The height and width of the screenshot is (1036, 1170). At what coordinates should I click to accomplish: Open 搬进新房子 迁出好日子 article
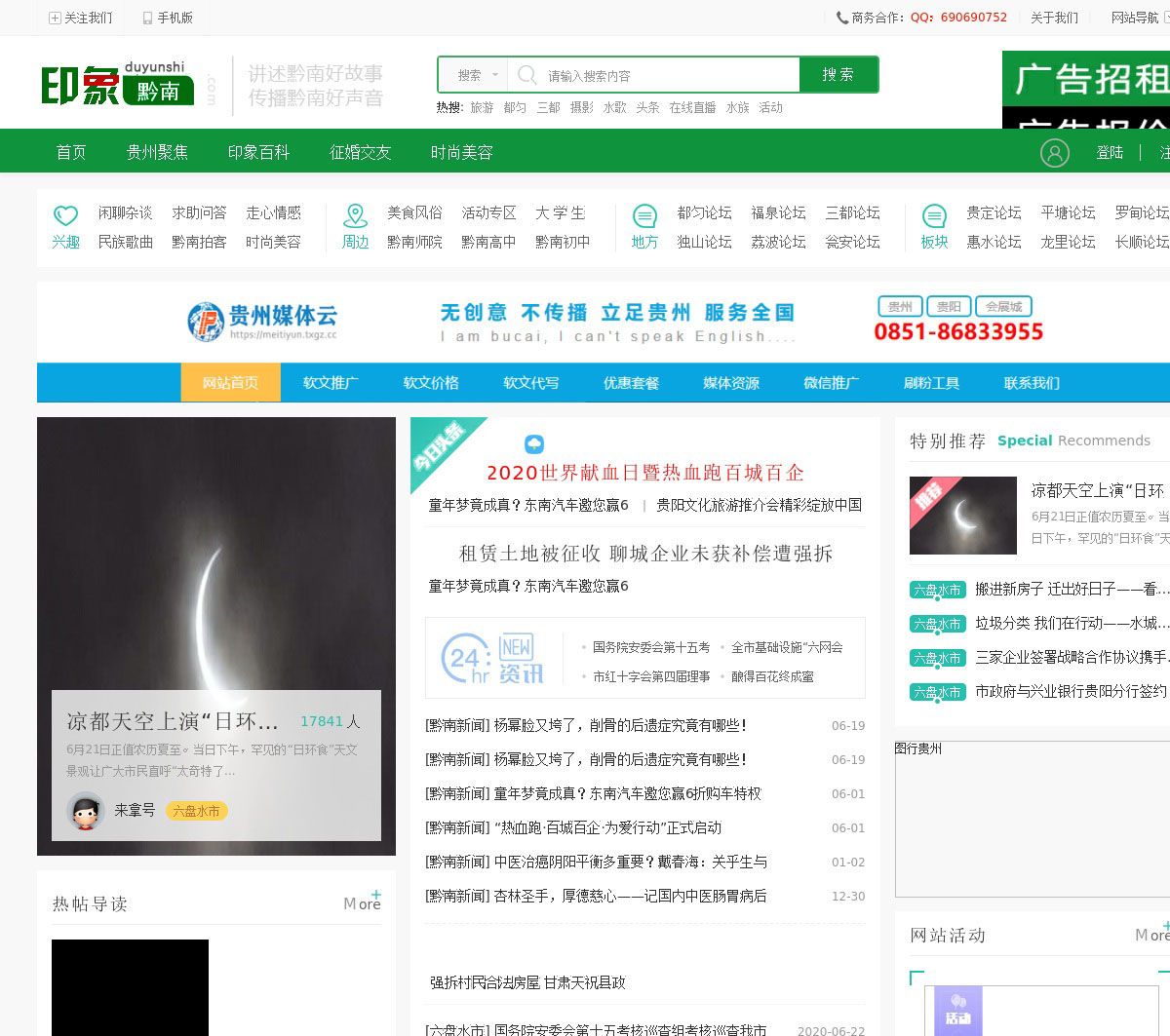[1072, 589]
